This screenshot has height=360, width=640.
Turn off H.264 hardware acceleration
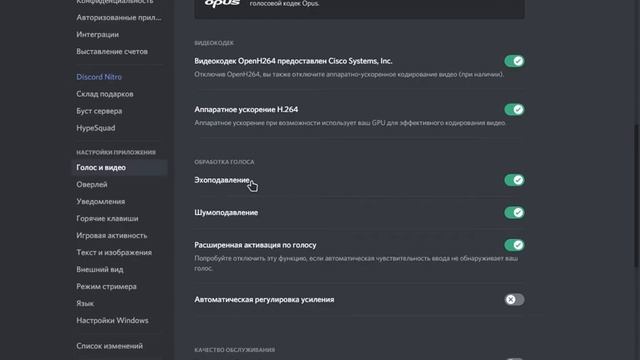tap(514, 109)
